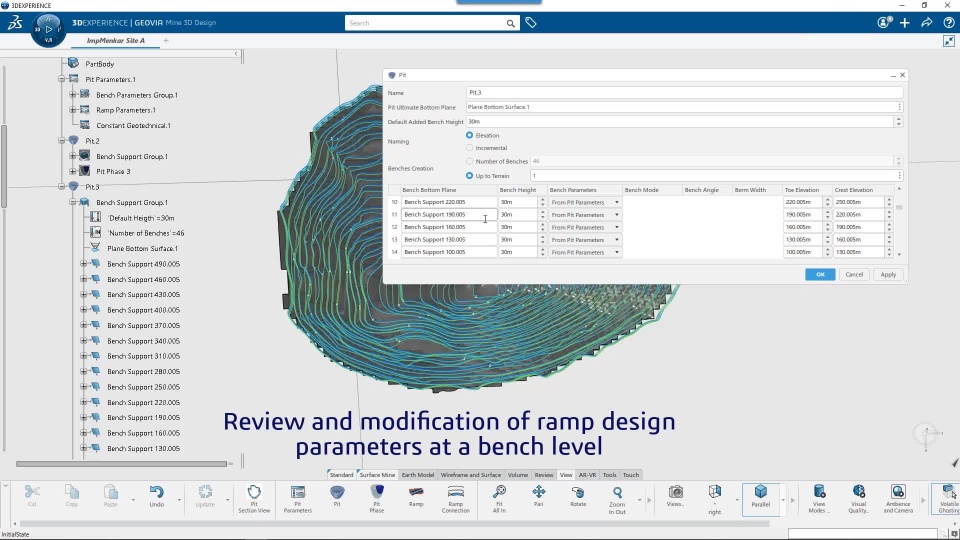Screen dimensions: 960x540
Task: Open Visual Quality settings
Action: coord(858,498)
